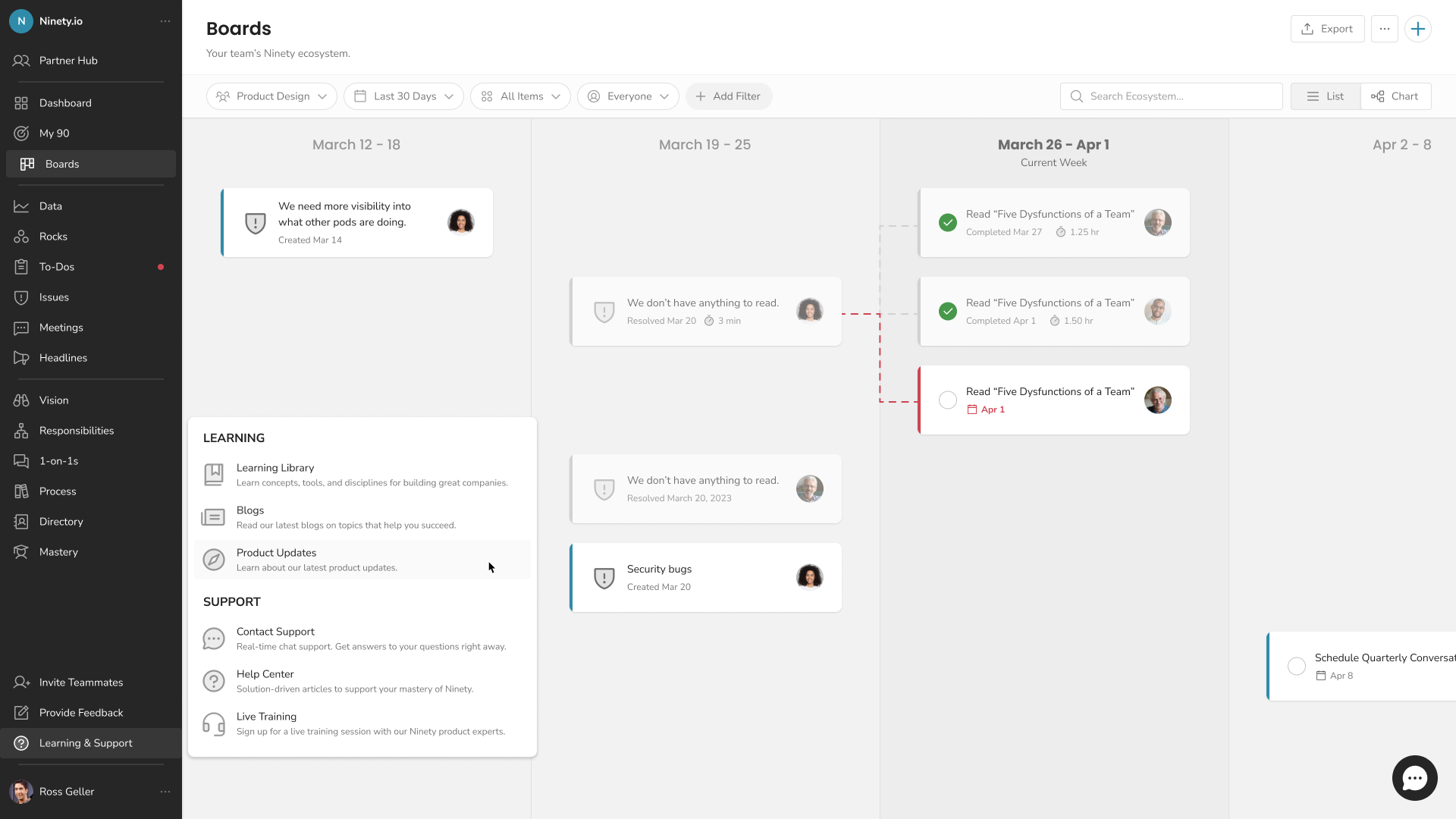Click the Security bugs issue shield icon
This screenshot has width=1456, height=819.
pos(604,578)
